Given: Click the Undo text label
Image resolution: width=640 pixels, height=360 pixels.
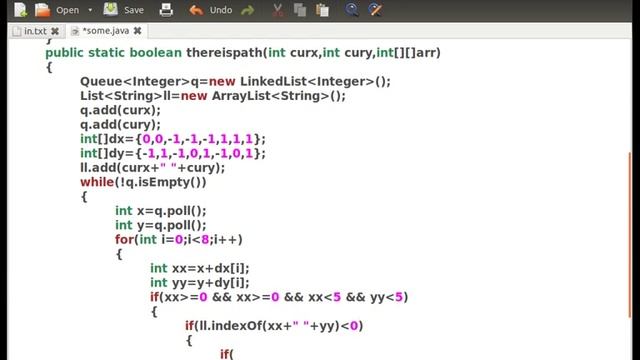Looking at the screenshot, I should [221, 10].
